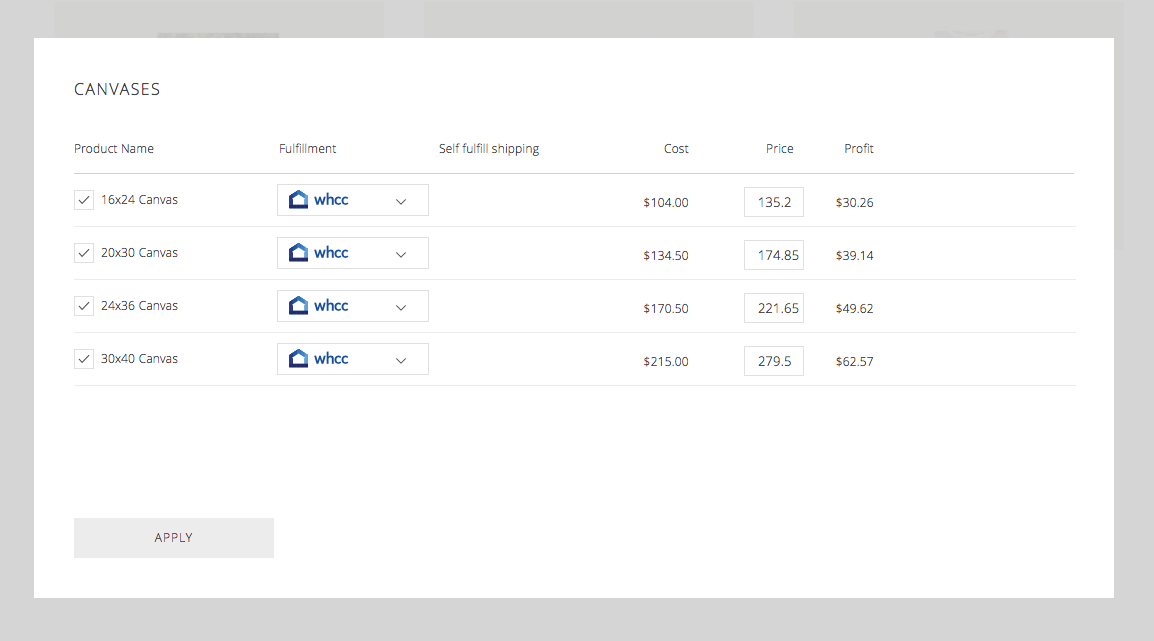Image resolution: width=1154 pixels, height=641 pixels.
Task: Click the Self fulfill shipping column header
Action: point(489,149)
